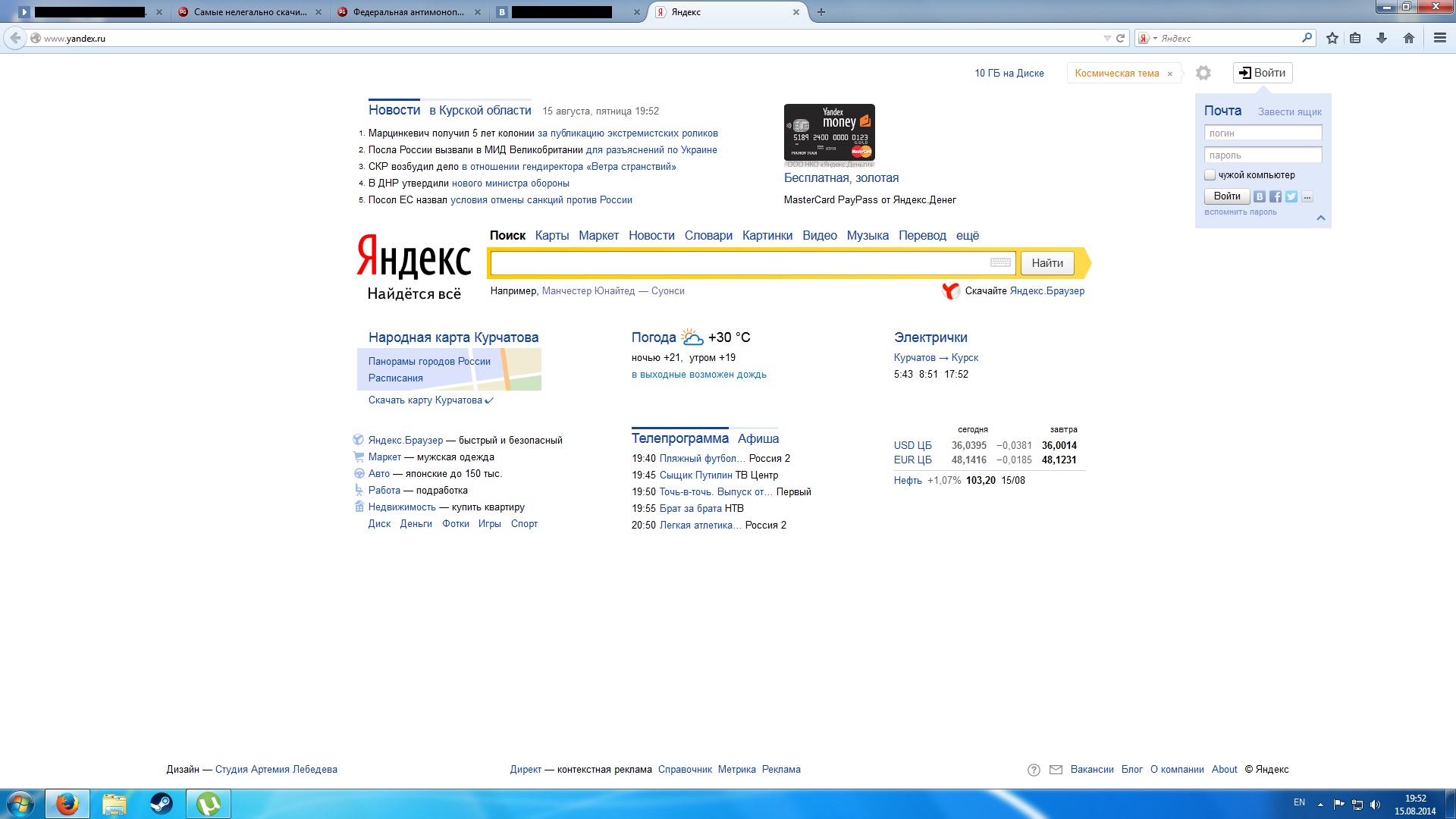Click the volume speaker icon in system tray

tap(1376, 805)
